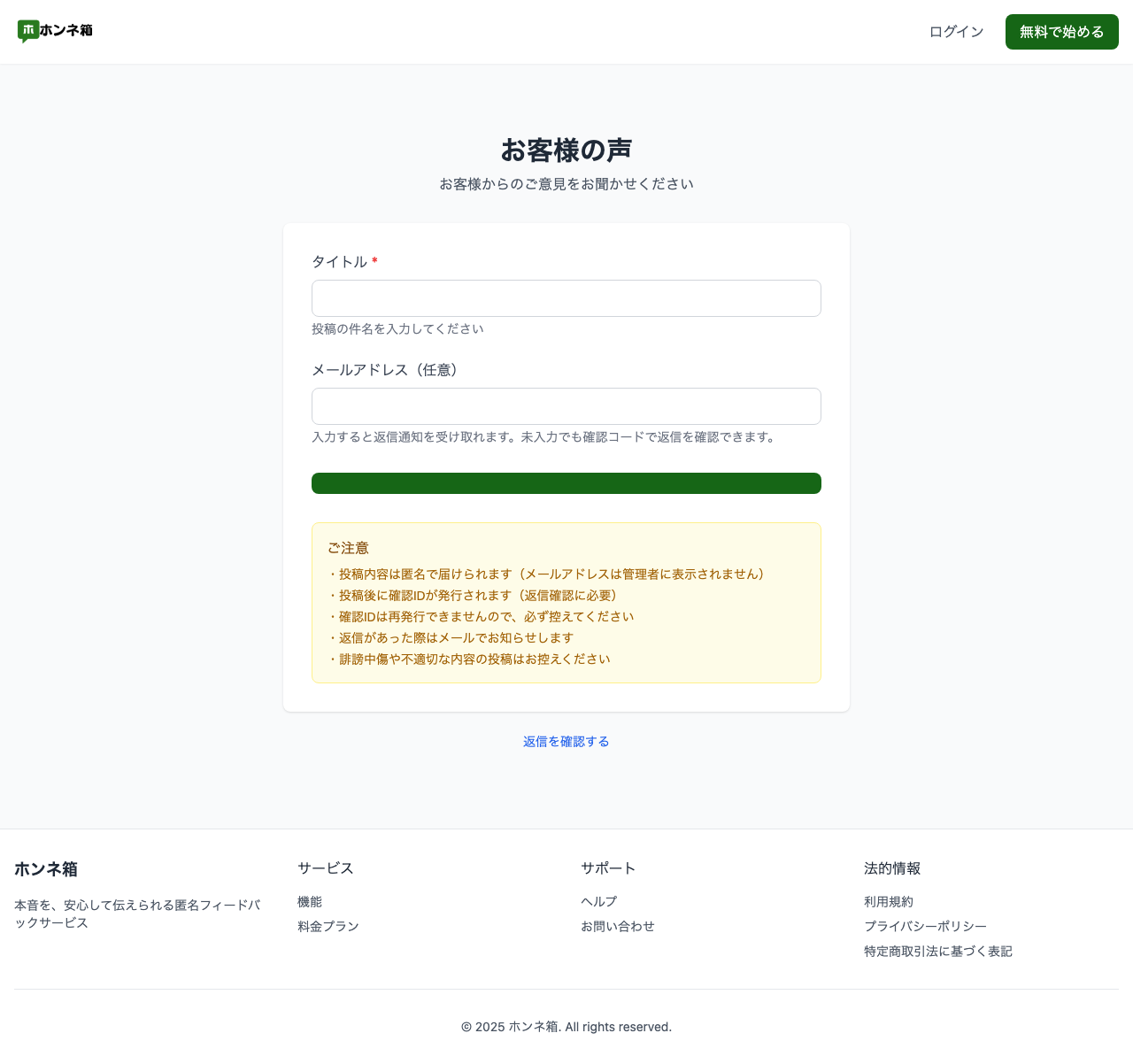Select the ご注意 notice box

pos(566,603)
